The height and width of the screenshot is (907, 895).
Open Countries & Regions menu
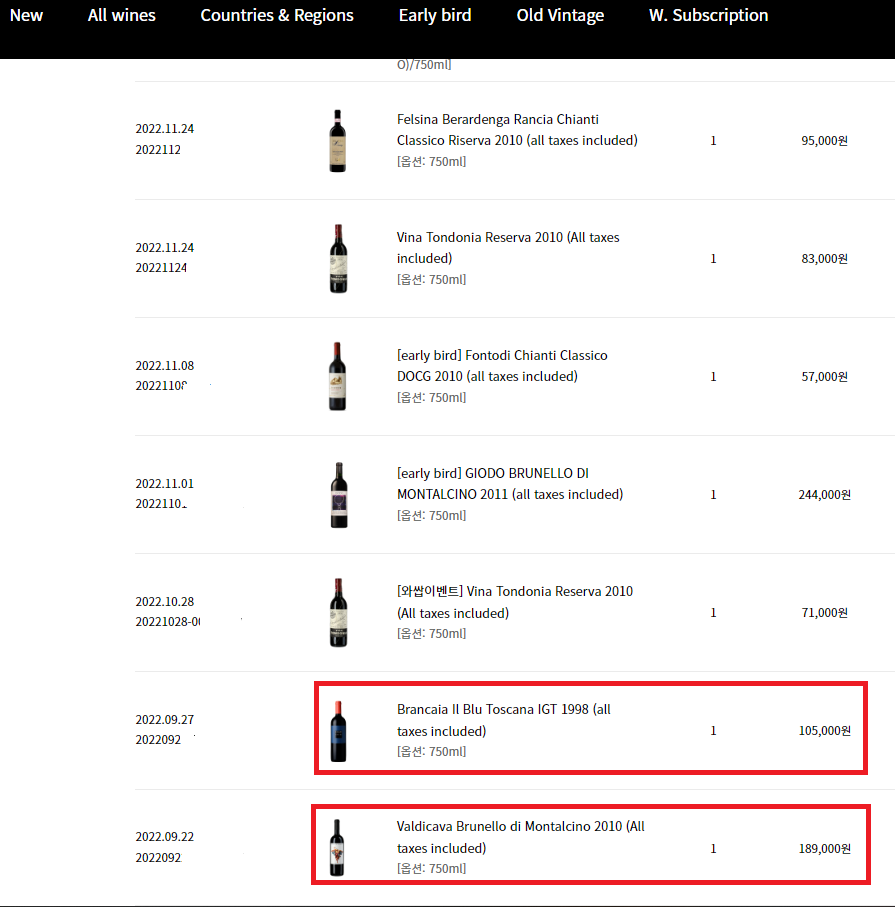(277, 15)
